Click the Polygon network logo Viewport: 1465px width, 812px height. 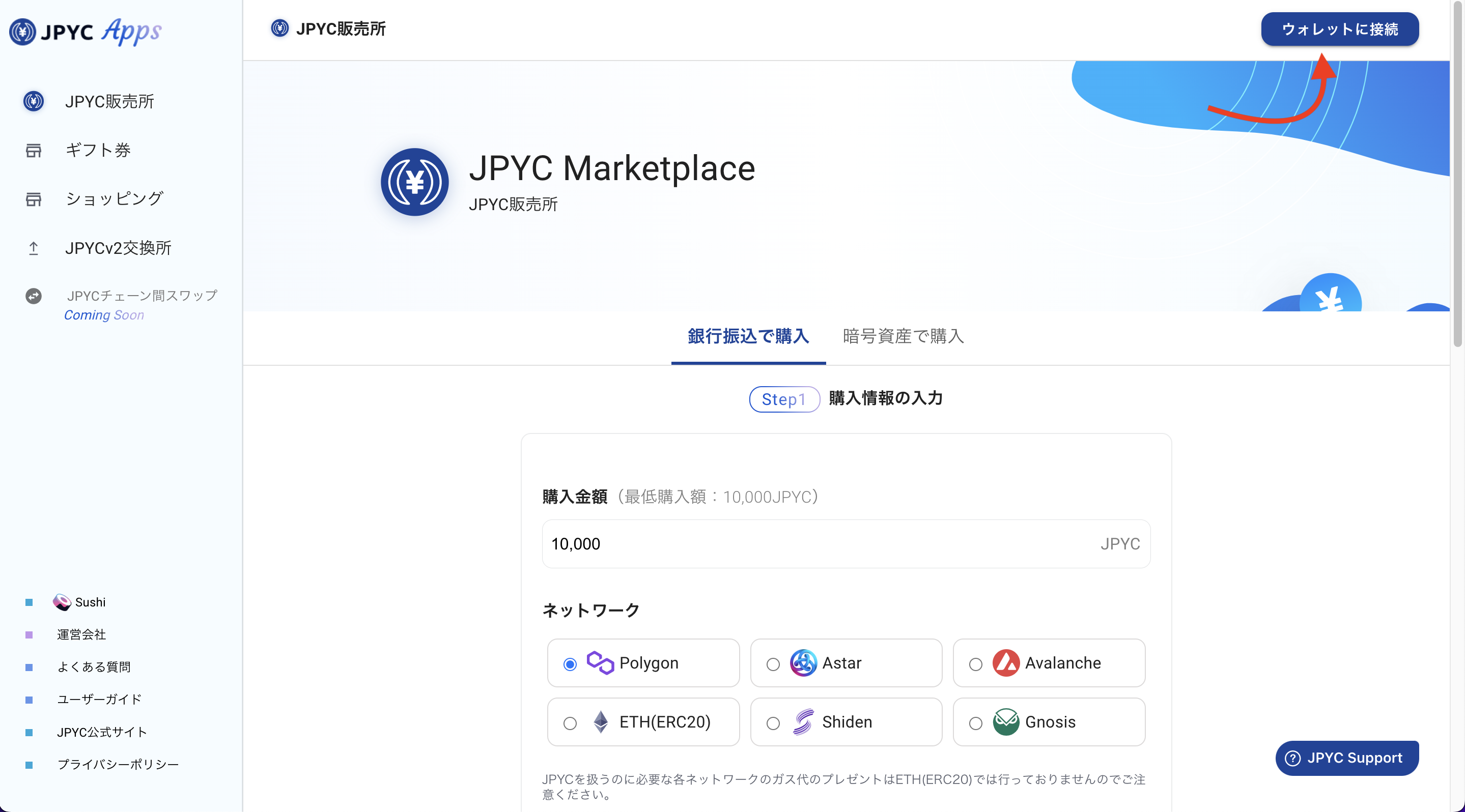(600, 663)
